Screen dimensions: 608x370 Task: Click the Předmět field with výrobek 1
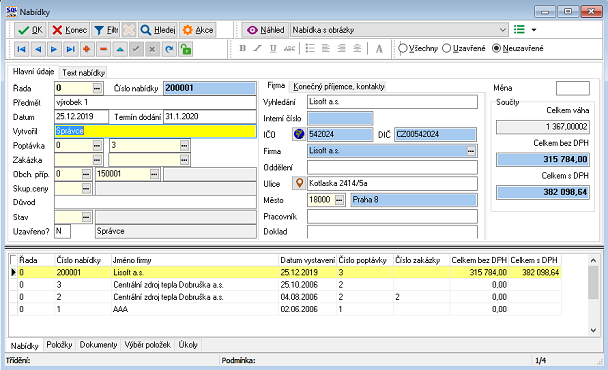[155, 102]
